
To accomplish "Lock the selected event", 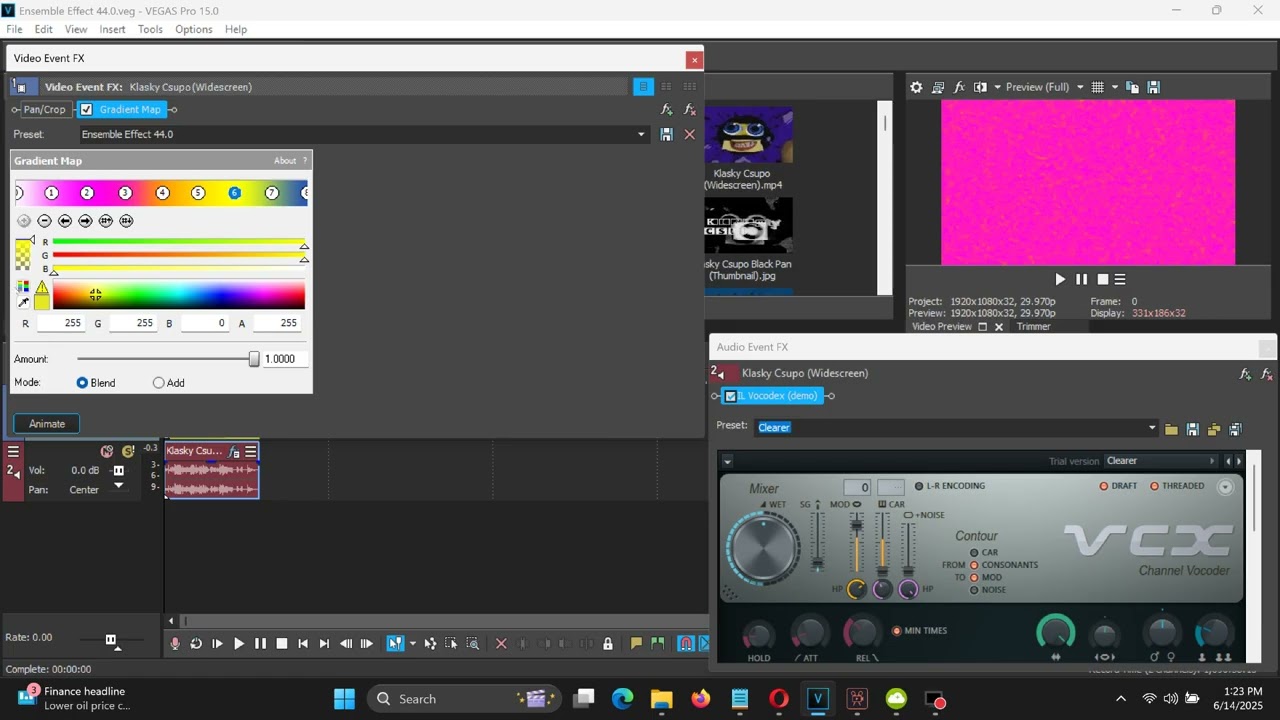I will (608, 644).
